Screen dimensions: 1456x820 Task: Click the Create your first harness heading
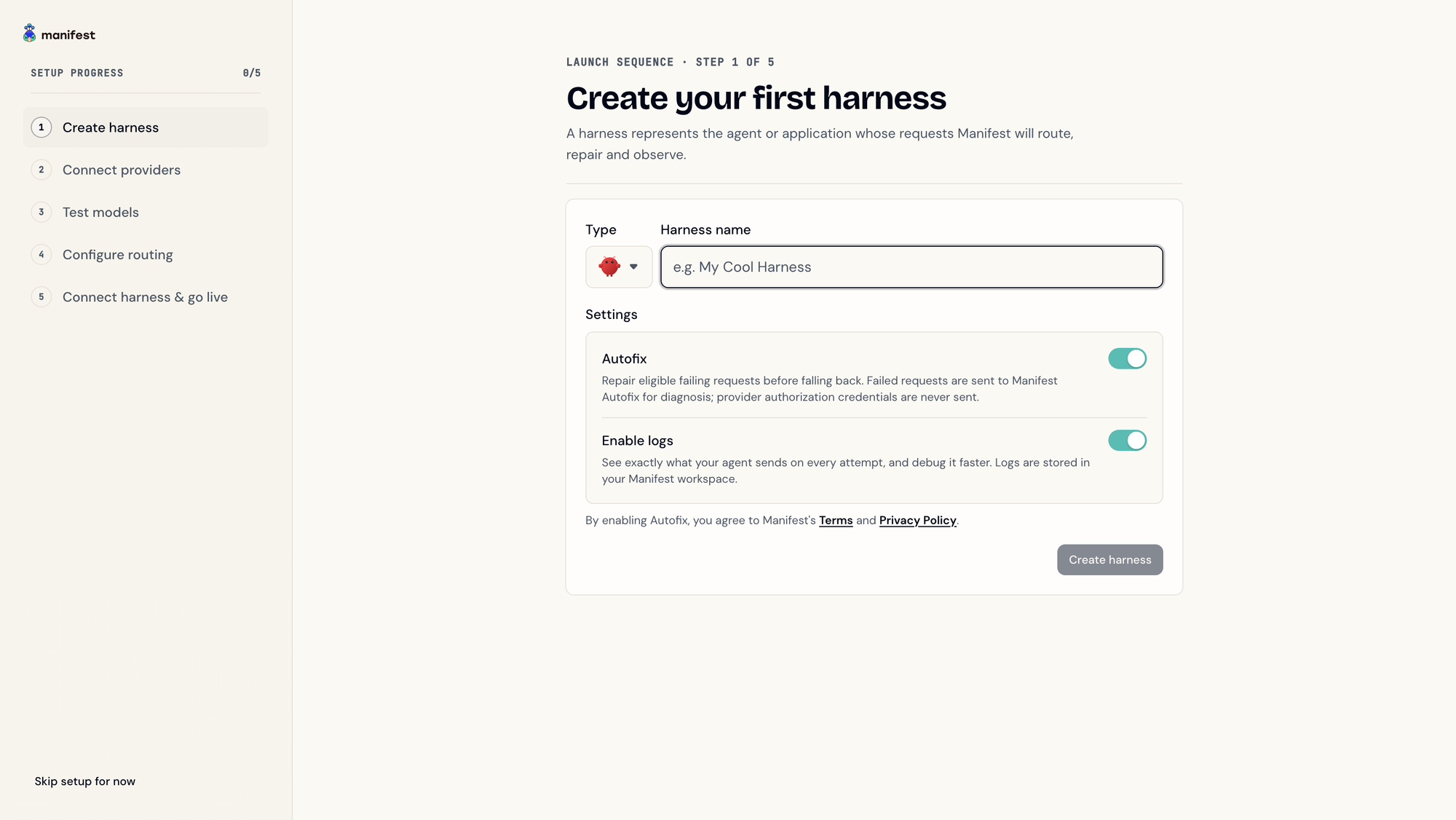[756, 98]
